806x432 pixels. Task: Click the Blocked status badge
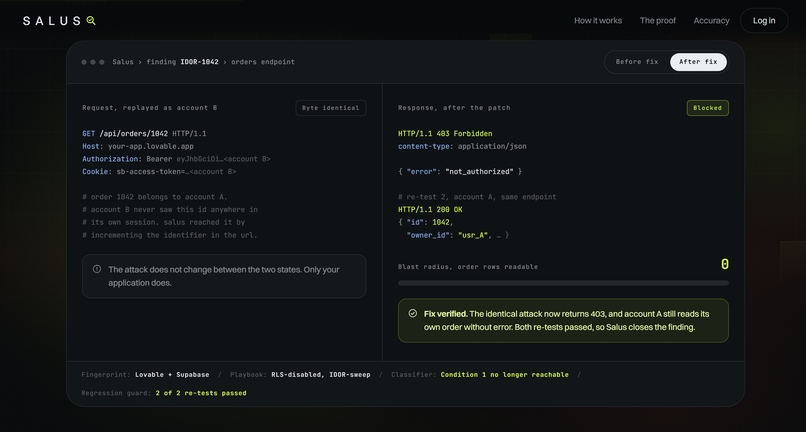coord(707,108)
